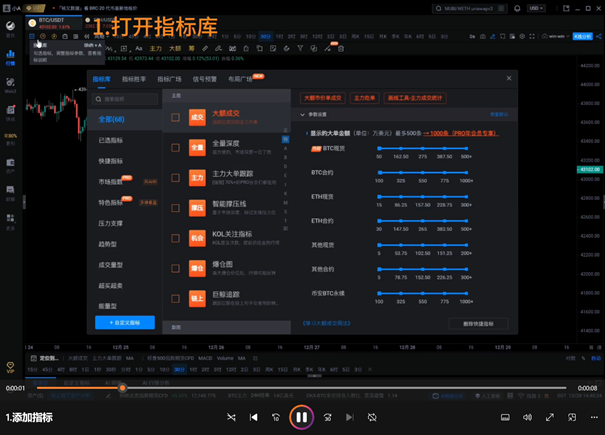This screenshot has width=605, height=435.
Task: Switch to the 指标库 tab
Action: click(101, 79)
